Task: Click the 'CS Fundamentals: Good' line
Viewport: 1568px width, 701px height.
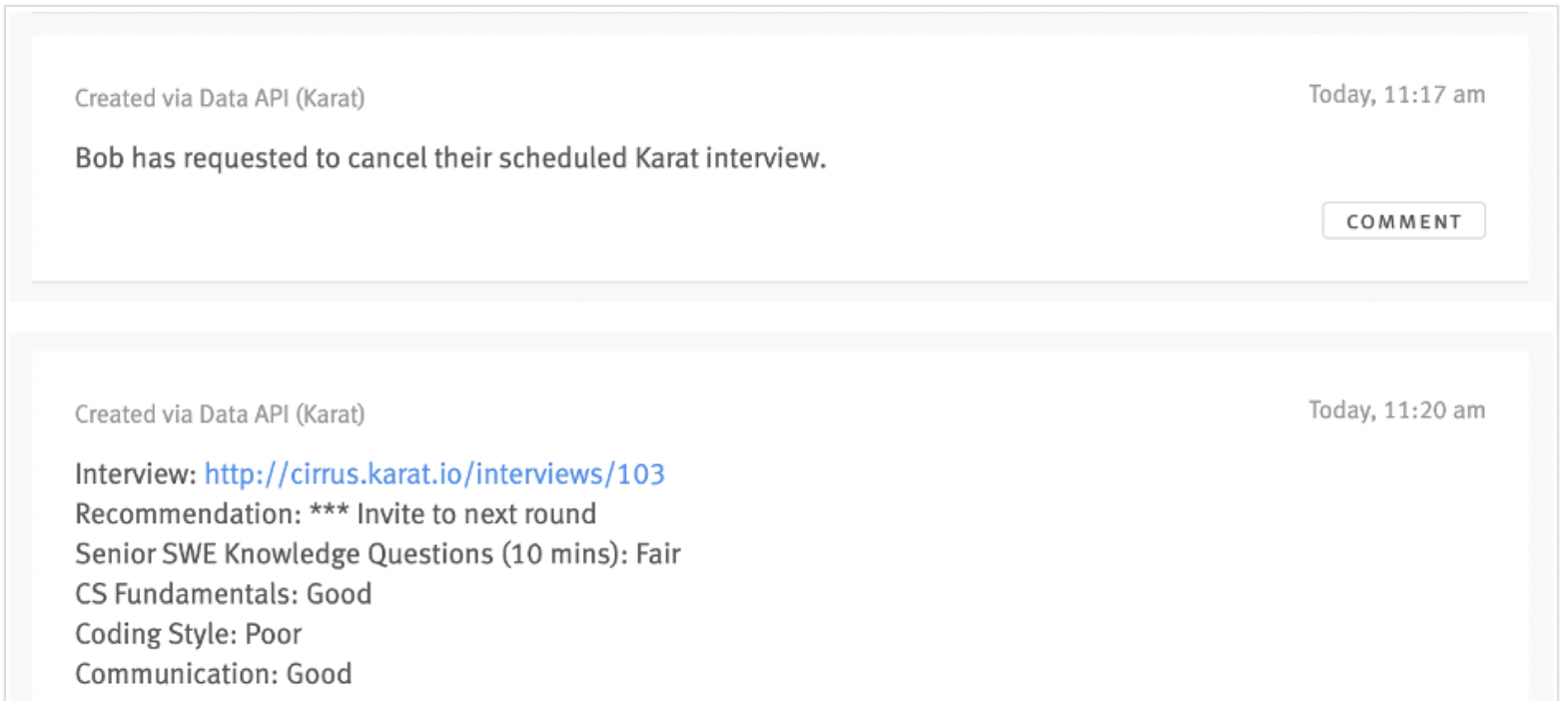Action: tap(223, 593)
